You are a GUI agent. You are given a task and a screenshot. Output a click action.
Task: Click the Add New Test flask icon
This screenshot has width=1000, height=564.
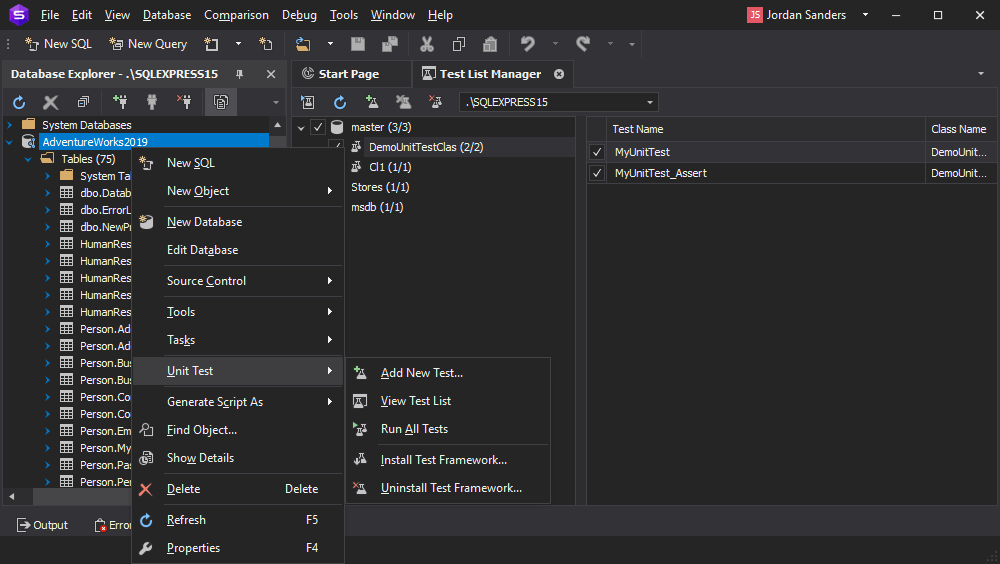click(x=372, y=102)
